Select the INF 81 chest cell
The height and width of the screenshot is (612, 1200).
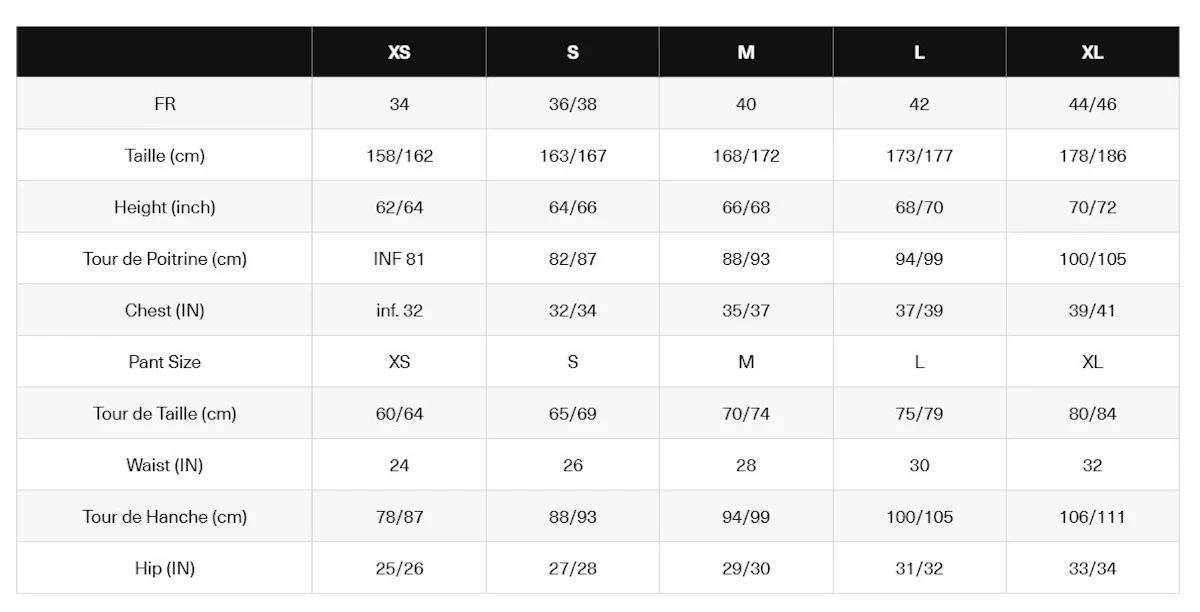click(399, 259)
